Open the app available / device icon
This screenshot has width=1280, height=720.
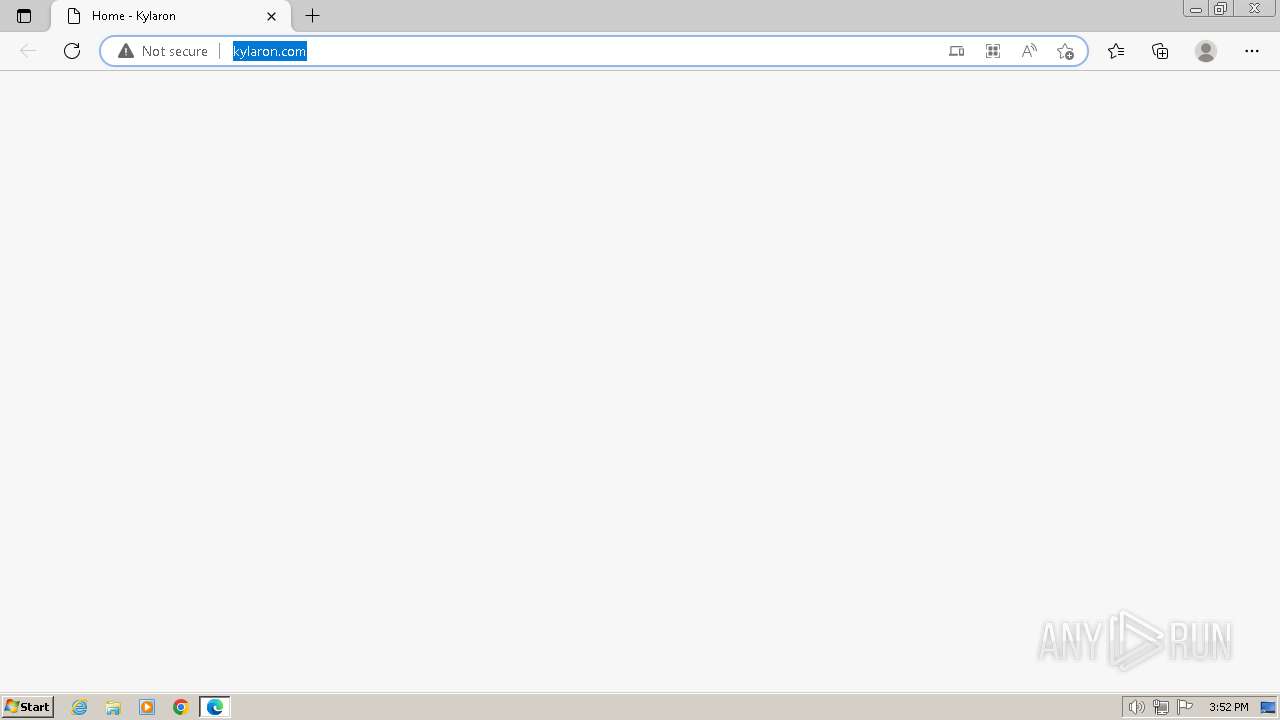tap(957, 51)
